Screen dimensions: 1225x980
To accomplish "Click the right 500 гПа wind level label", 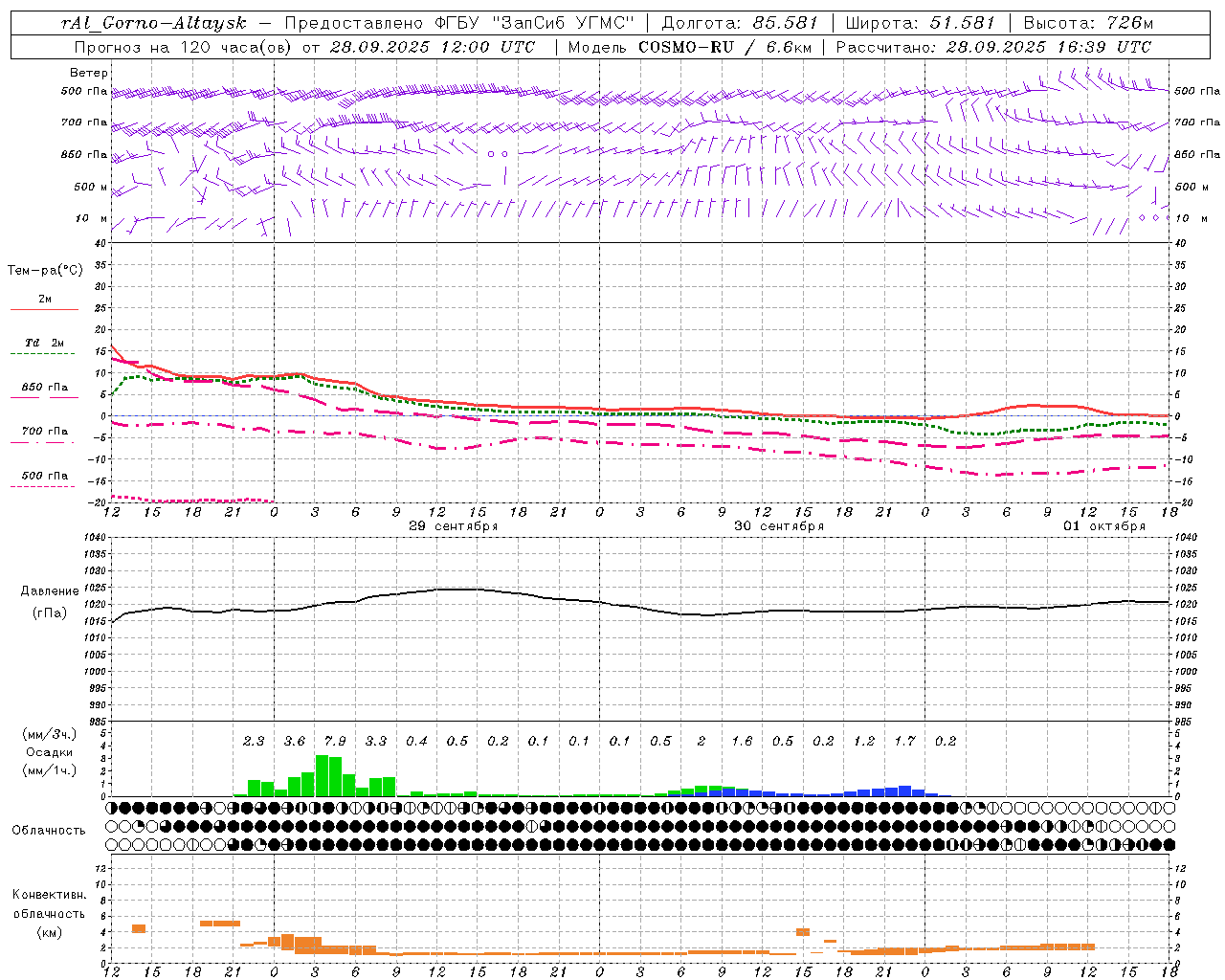I will tap(1197, 91).
